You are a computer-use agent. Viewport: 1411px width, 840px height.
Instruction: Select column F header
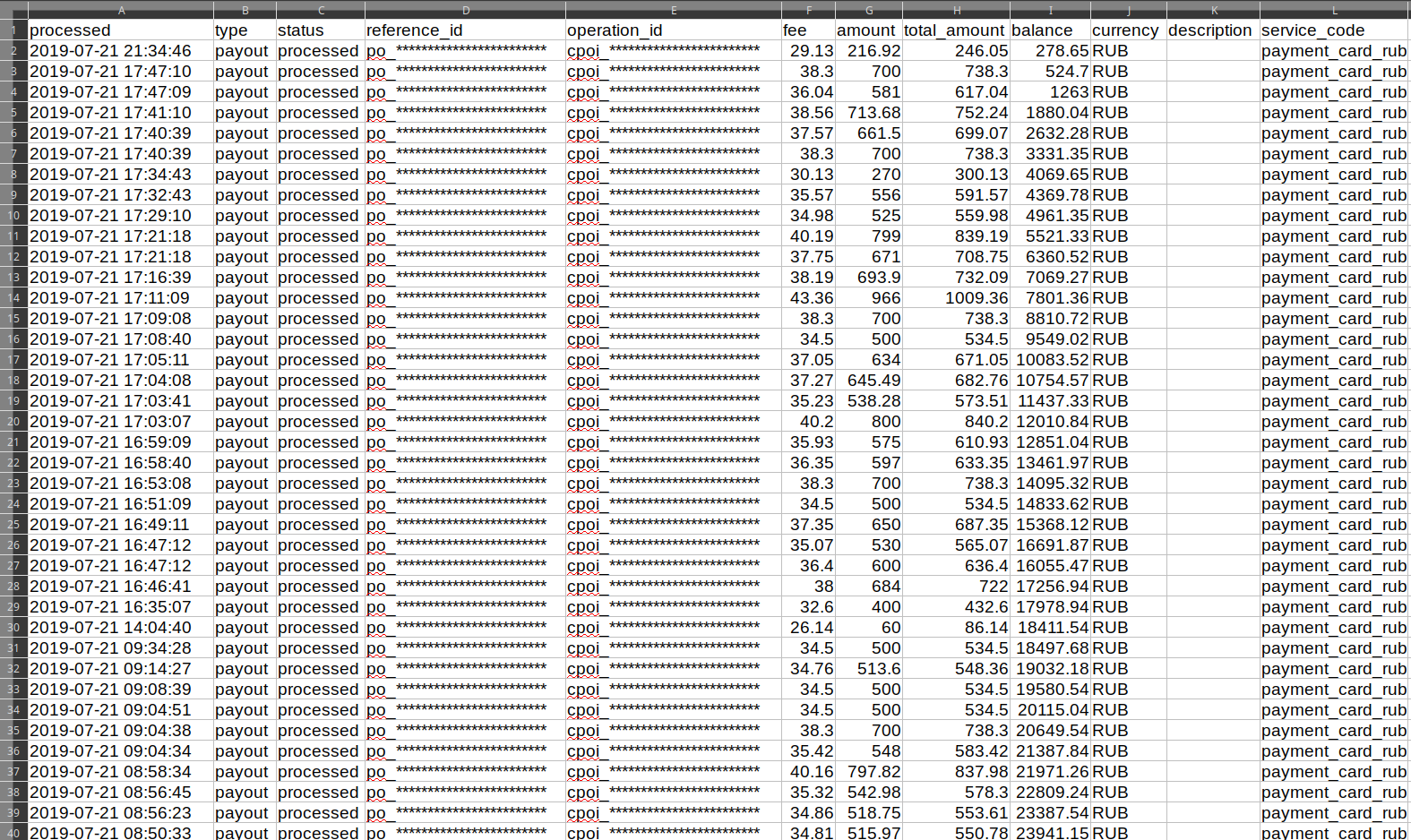tap(808, 10)
